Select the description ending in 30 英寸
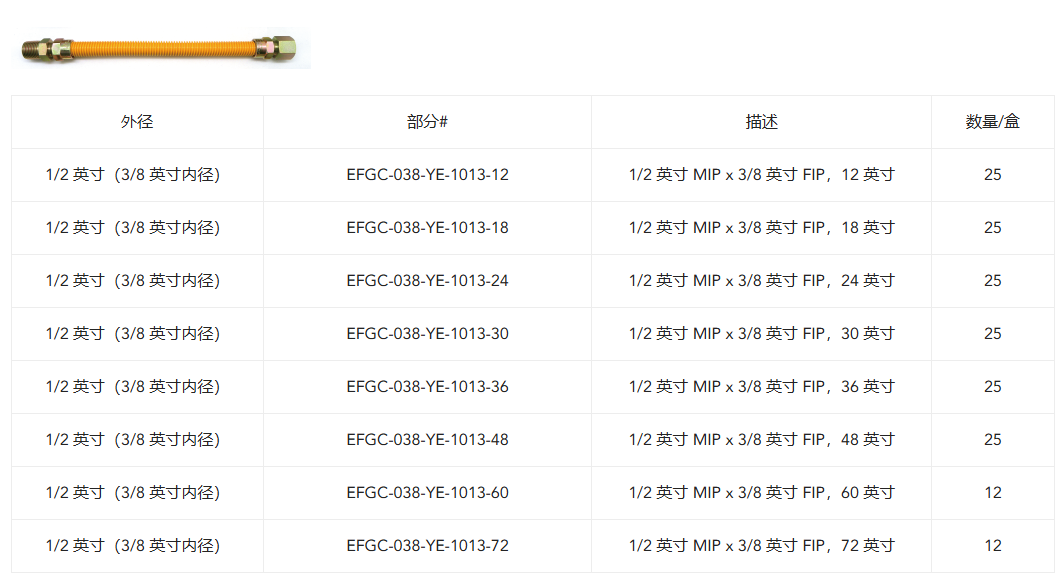Screen dimensions: 1063x583 pyautogui.click(x=761, y=334)
